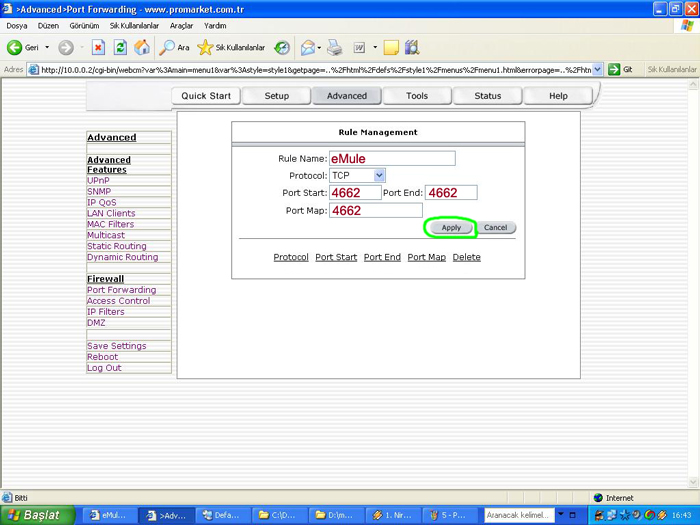Viewport: 700px width, 525px height.
Task: Open the IP Filters link
Action: click(106, 312)
